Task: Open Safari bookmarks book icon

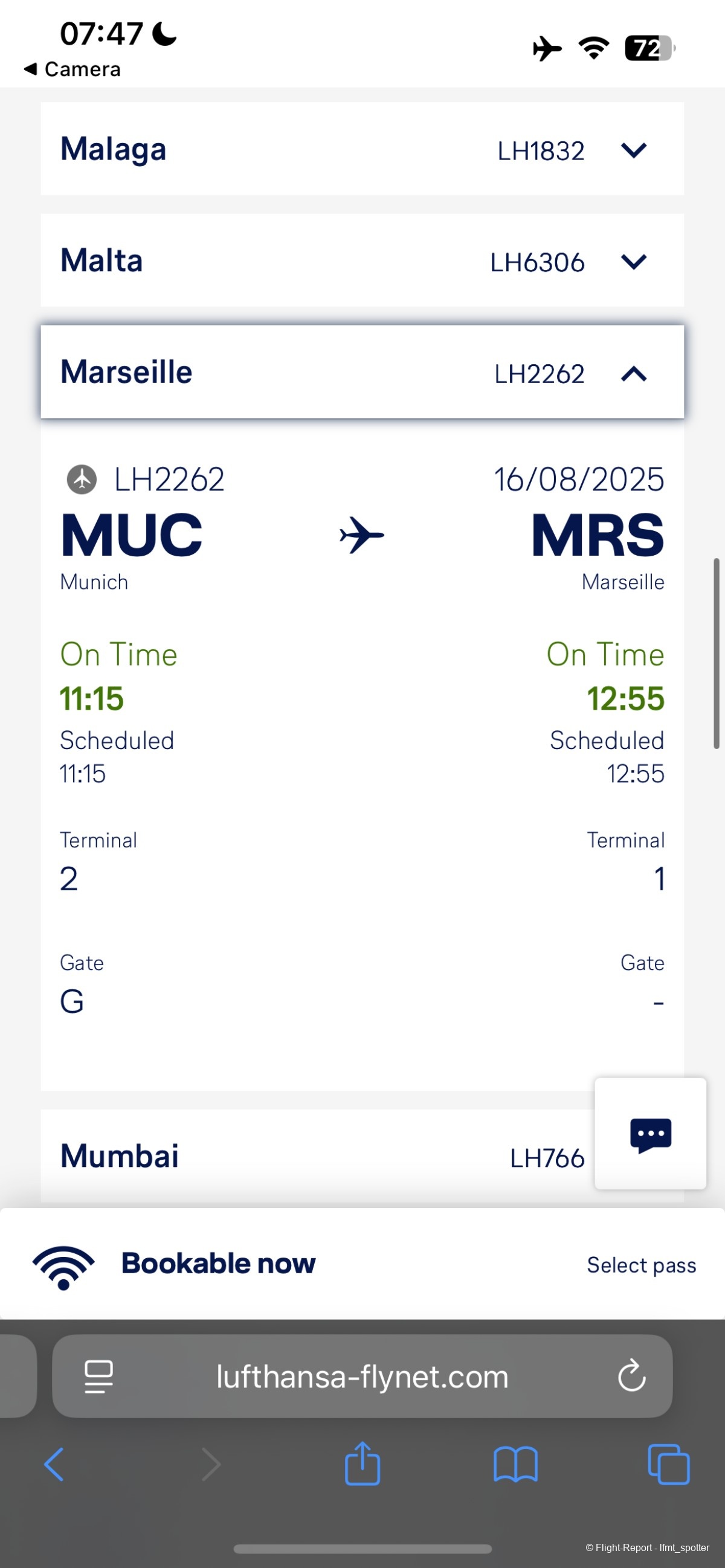Action: [x=515, y=1465]
